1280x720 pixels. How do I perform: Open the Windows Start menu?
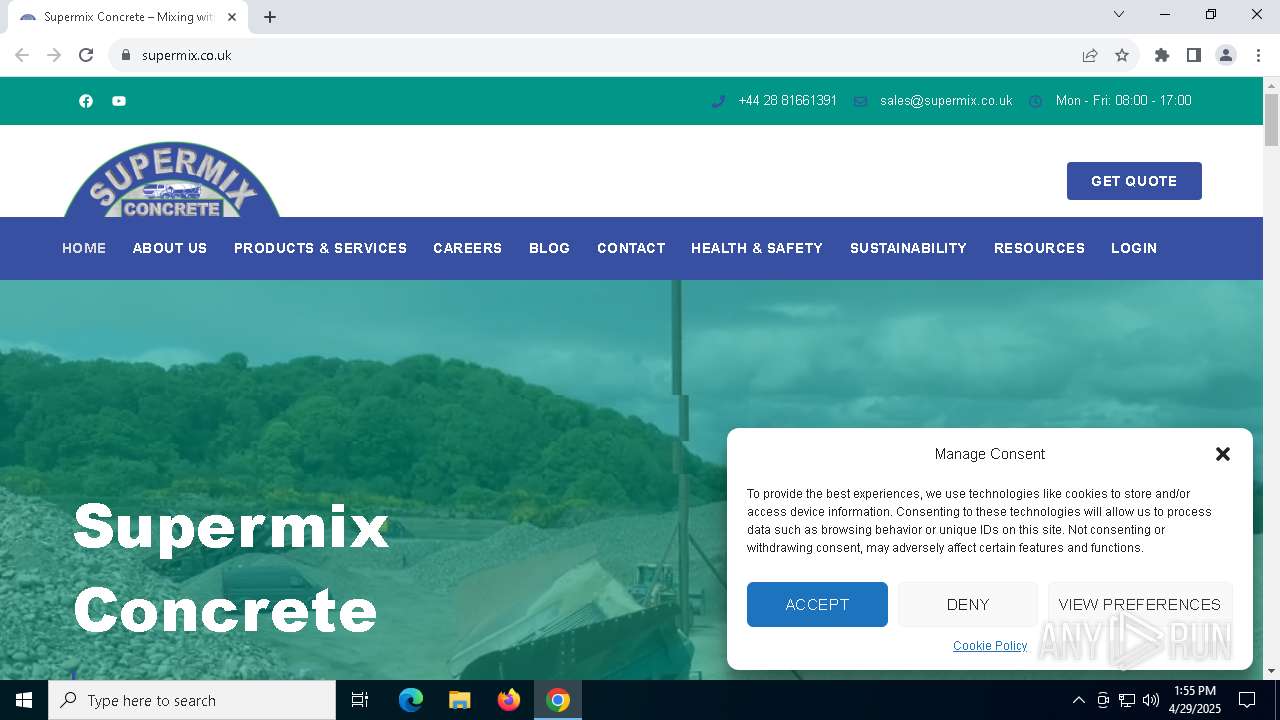24,700
